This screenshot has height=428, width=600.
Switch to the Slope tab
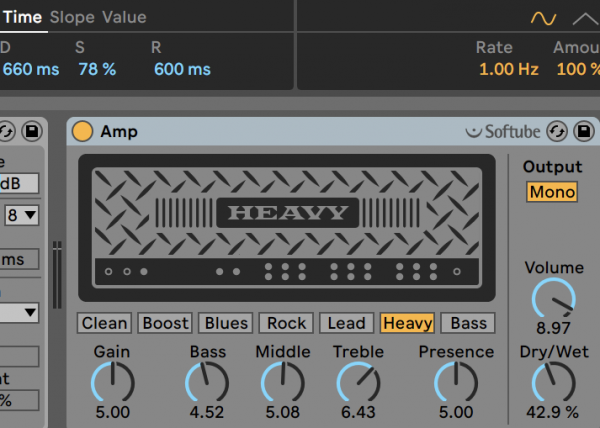[72, 17]
